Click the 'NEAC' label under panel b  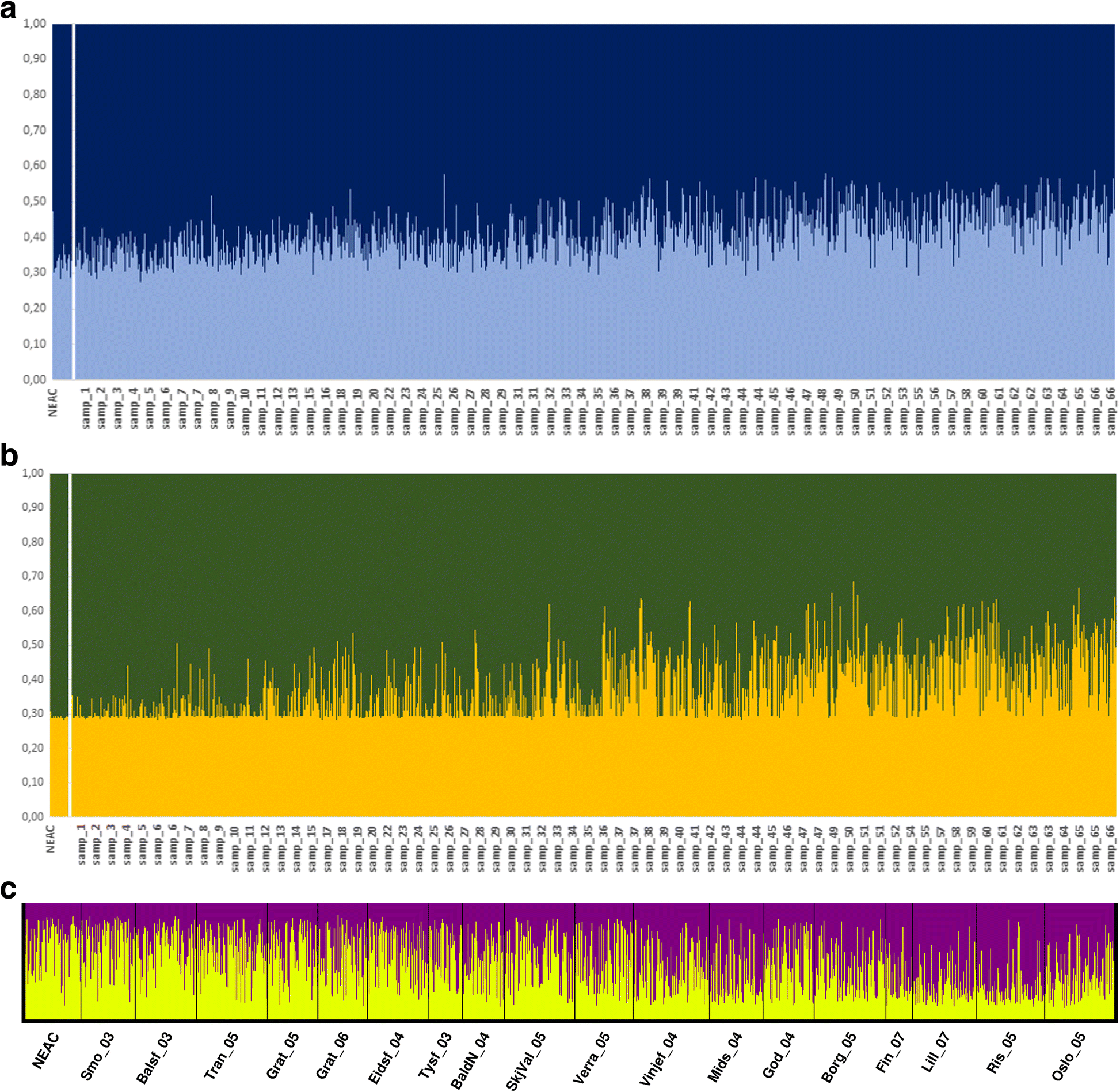click(x=51, y=839)
